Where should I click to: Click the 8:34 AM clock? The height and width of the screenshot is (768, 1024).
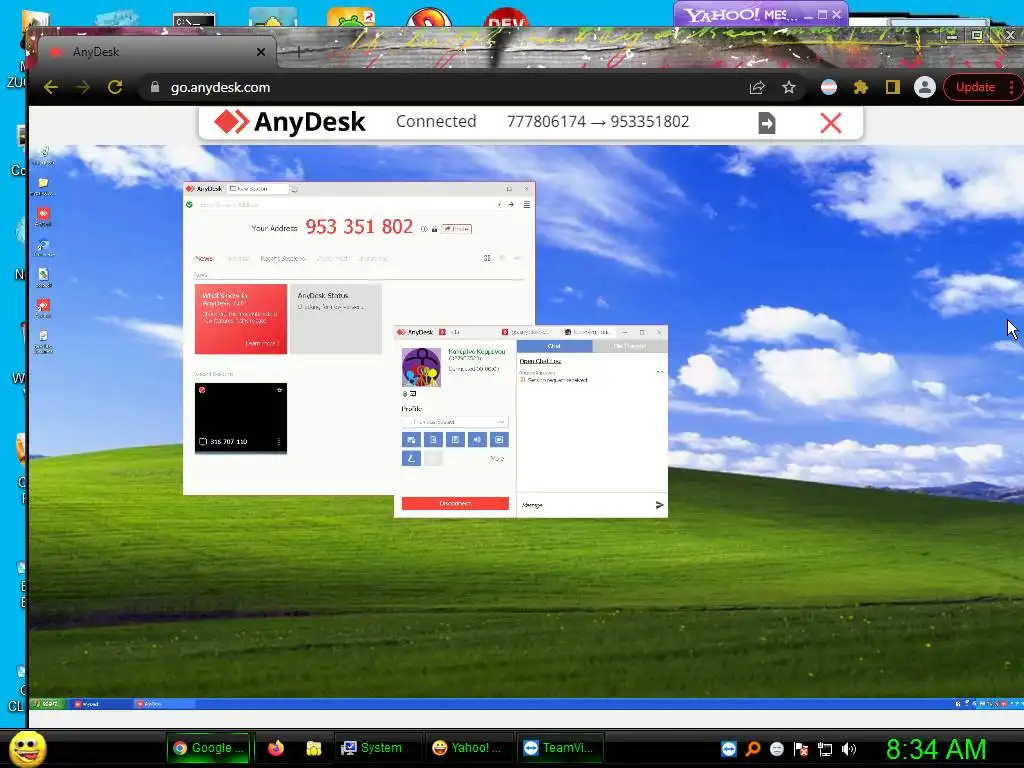936,749
